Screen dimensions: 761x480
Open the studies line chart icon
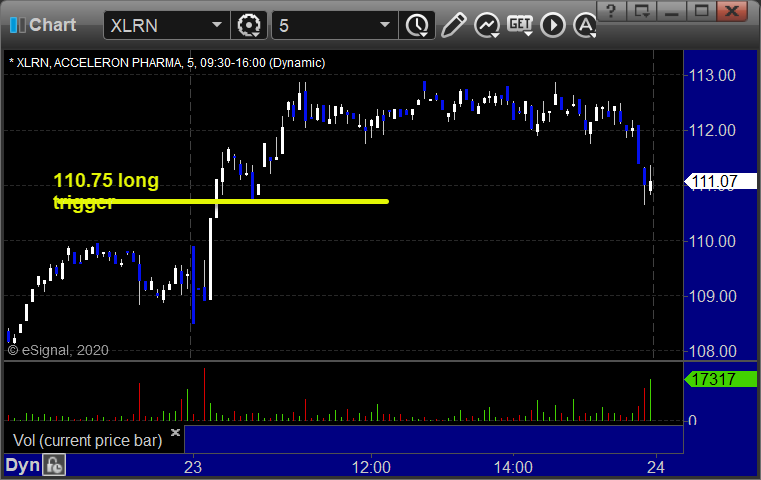pyautogui.click(x=487, y=25)
